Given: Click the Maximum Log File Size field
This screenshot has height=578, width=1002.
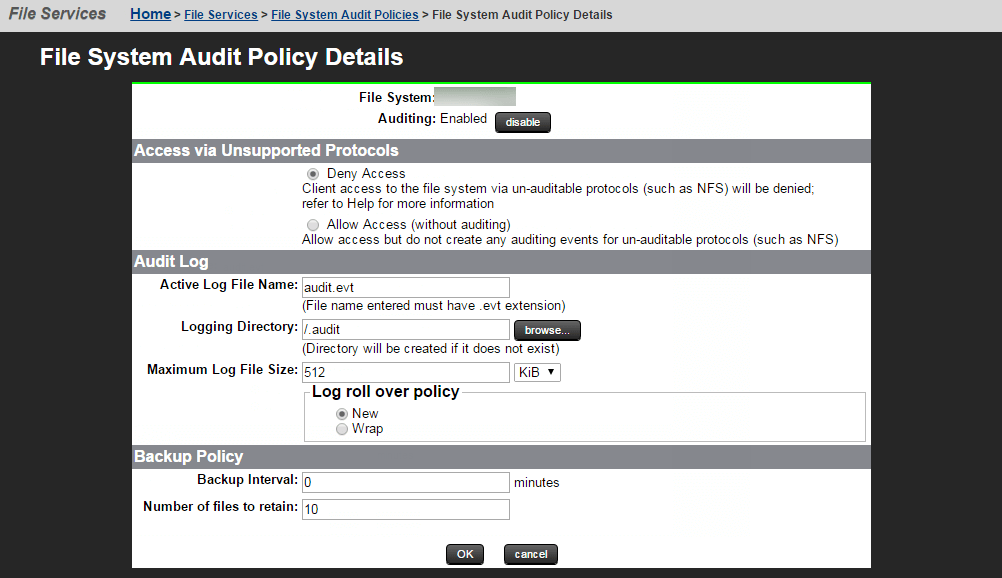Looking at the screenshot, I should [405, 372].
